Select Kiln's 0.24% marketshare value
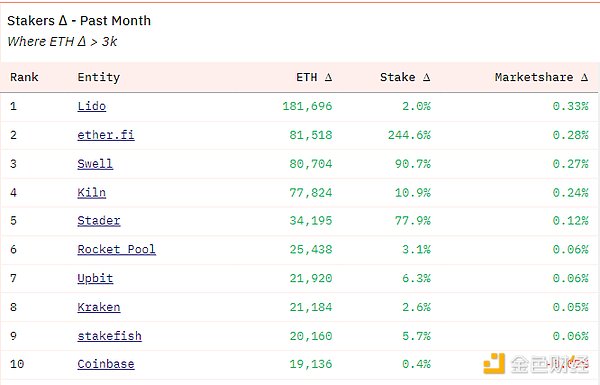Viewport: 600px width, 385px height. tap(570, 192)
